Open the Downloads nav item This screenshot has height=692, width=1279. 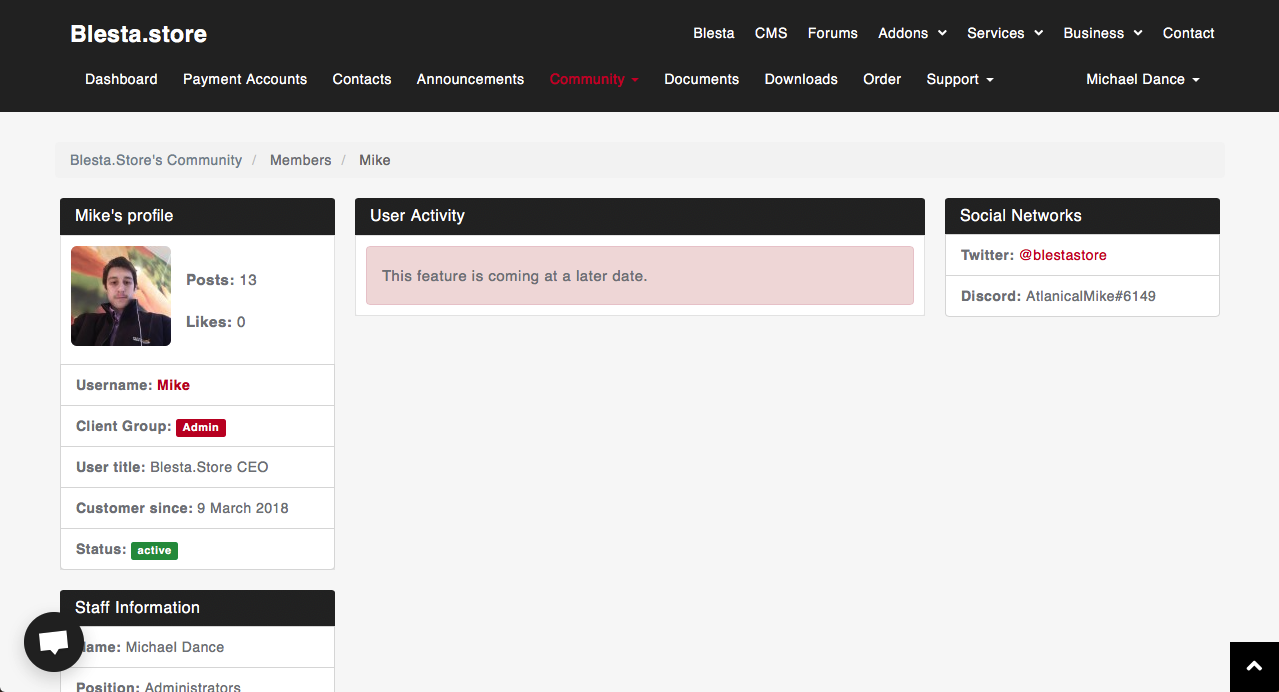point(801,79)
